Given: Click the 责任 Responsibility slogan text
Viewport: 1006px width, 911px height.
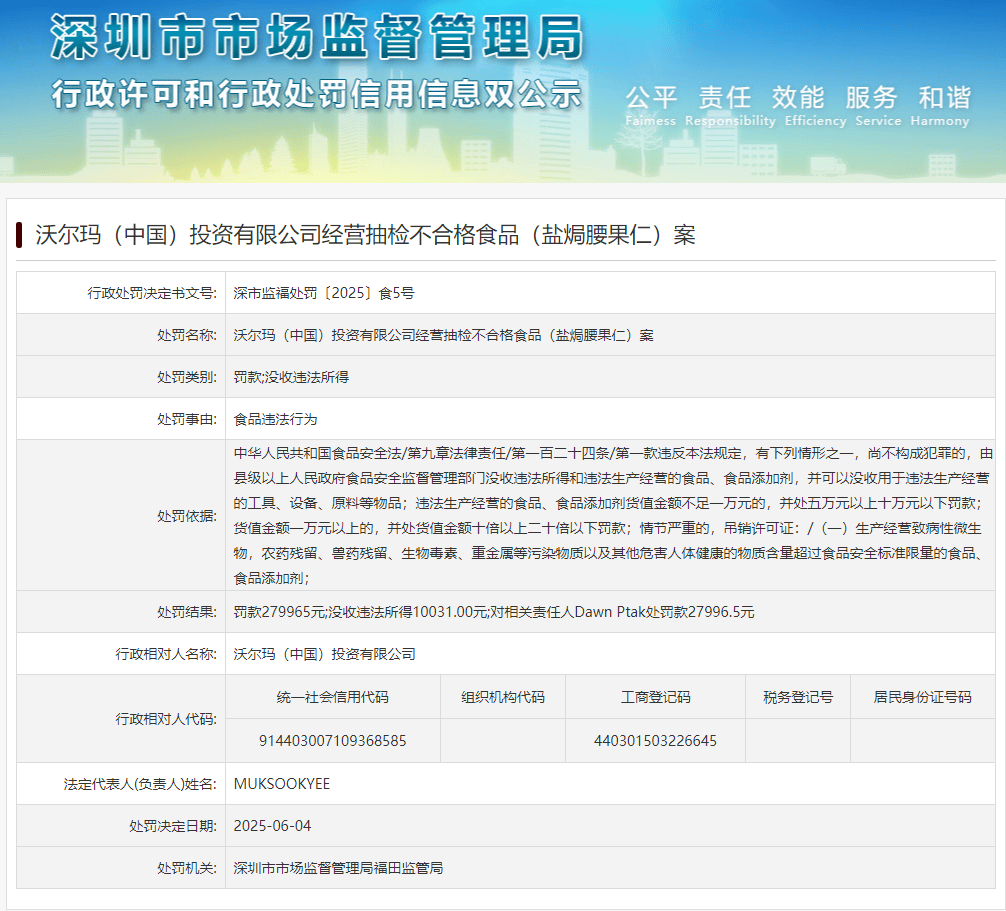Looking at the screenshot, I should [730, 106].
